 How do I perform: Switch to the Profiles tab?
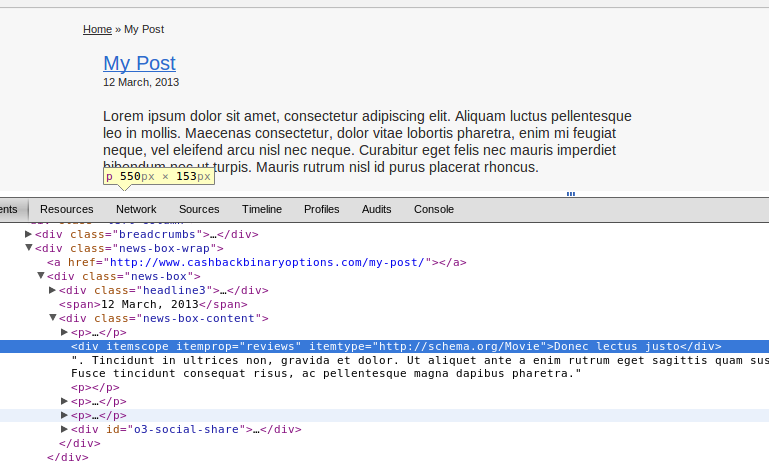(322, 209)
